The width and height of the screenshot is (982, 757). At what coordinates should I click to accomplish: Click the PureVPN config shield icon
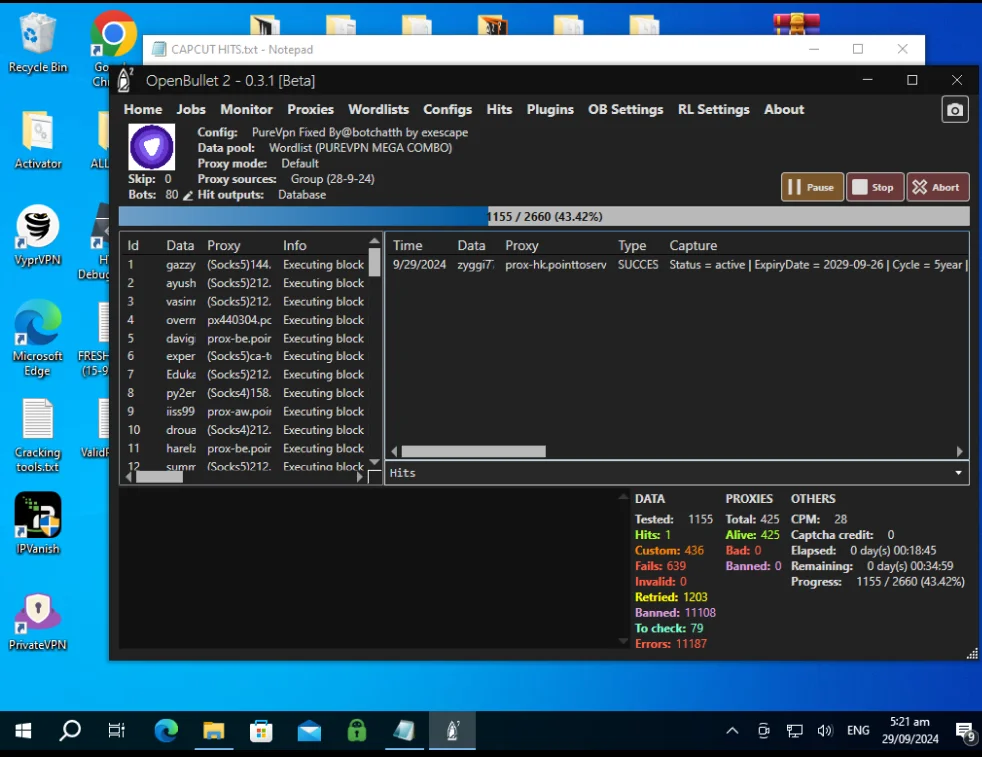152,147
